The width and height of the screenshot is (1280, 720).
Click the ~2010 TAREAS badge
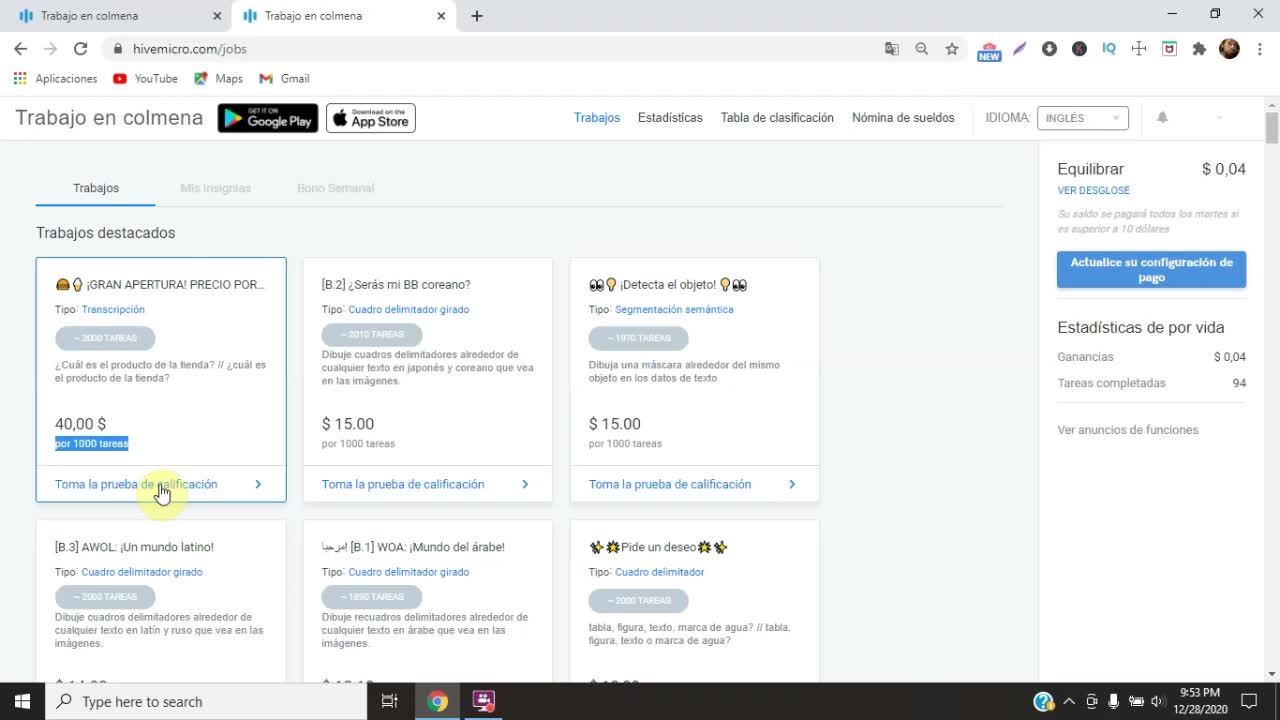tap(372, 334)
